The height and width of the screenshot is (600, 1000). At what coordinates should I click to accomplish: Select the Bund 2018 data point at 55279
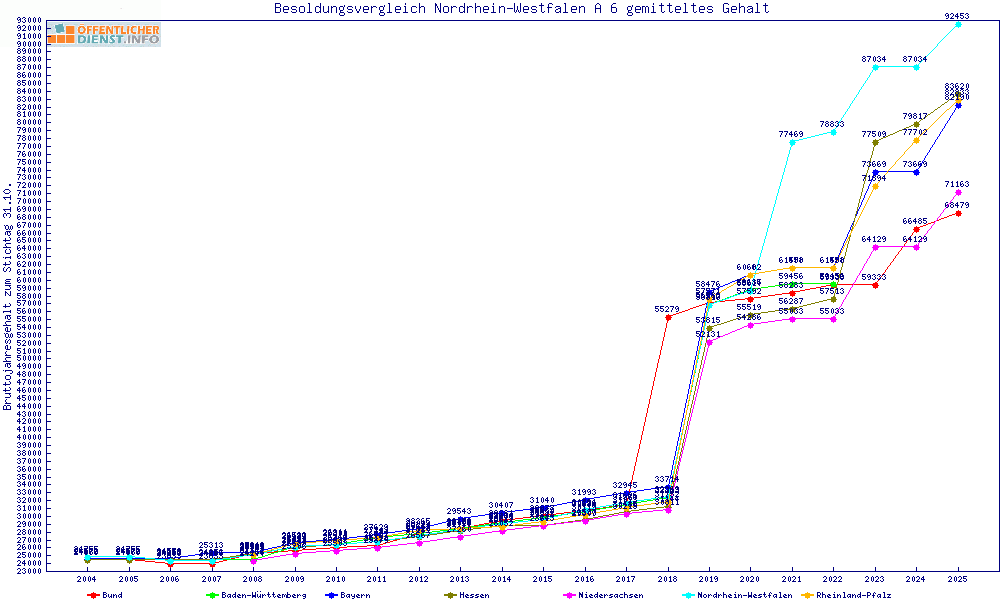(x=668, y=318)
